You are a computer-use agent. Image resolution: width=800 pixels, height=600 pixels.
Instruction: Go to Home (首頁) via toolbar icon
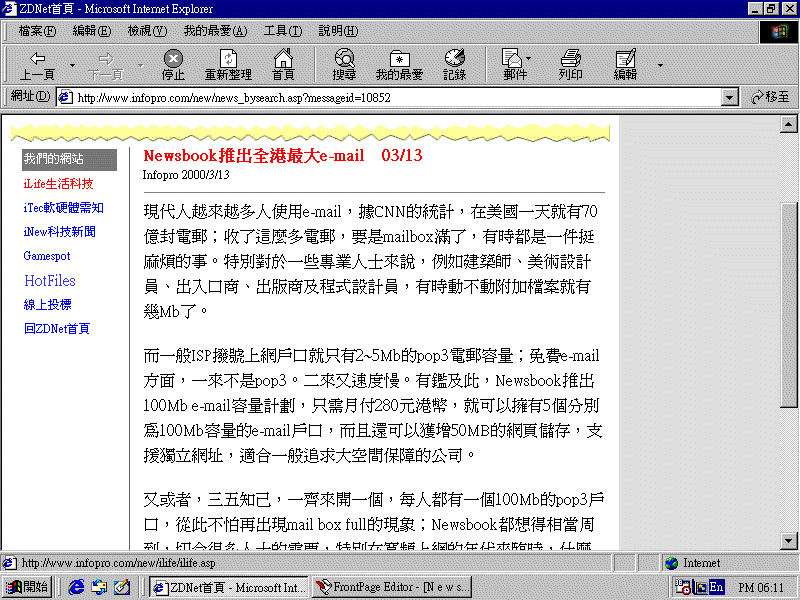point(283,64)
